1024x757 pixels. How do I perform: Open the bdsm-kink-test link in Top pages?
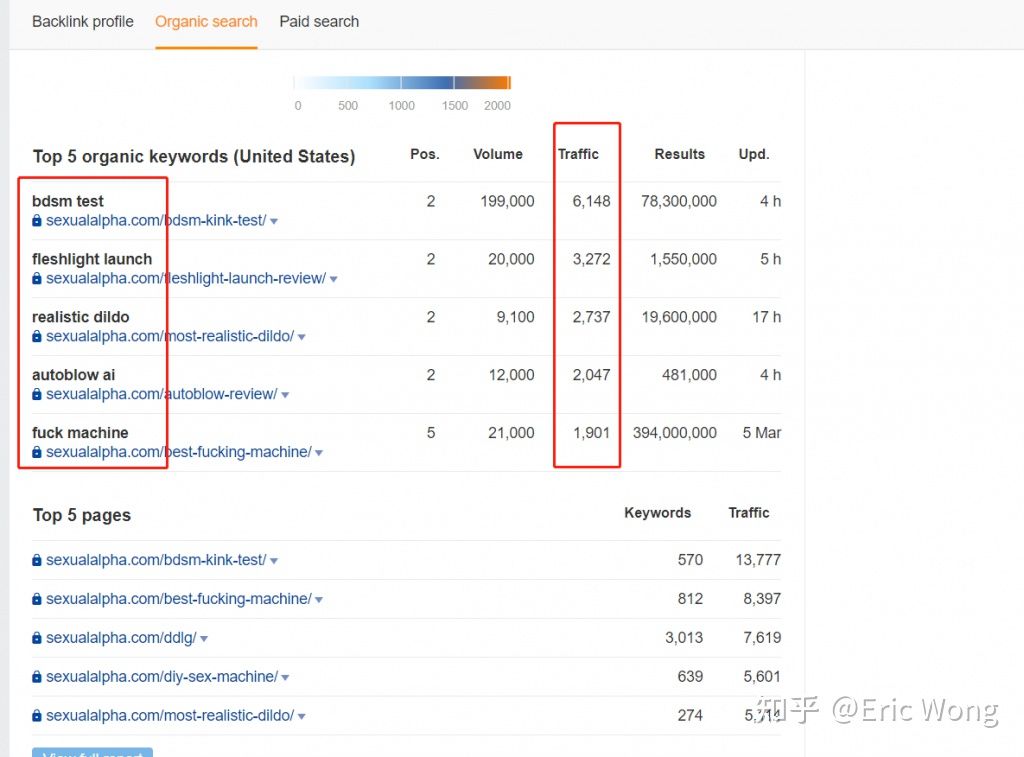point(156,560)
